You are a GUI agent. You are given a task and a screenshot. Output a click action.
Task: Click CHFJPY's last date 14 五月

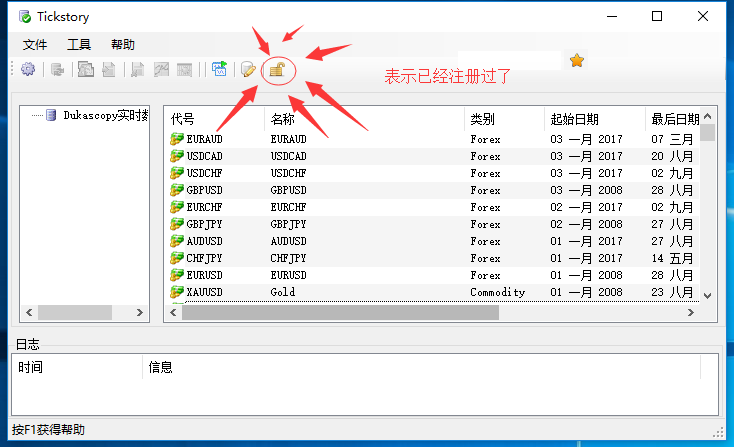click(x=672, y=258)
